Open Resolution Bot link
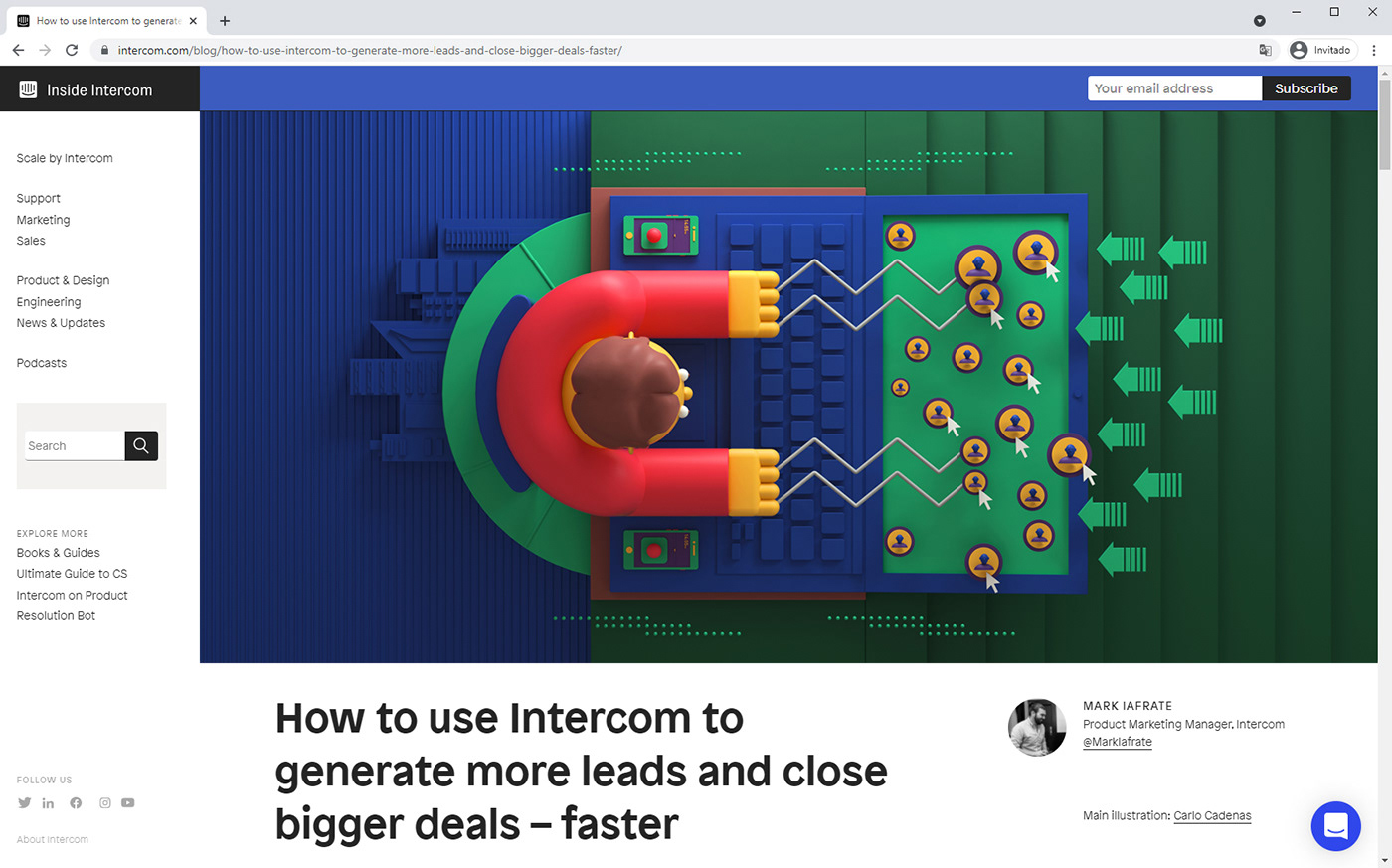1392x868 pixels. [56, 616]
